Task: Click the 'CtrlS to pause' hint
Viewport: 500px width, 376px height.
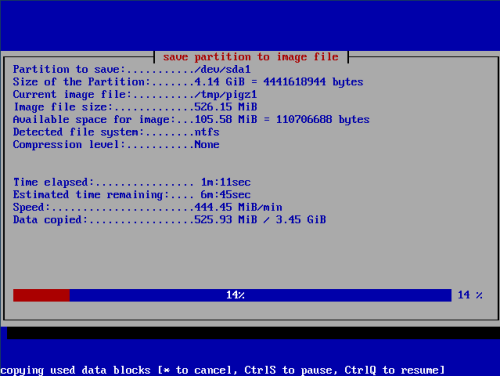Action: [288, 370]
